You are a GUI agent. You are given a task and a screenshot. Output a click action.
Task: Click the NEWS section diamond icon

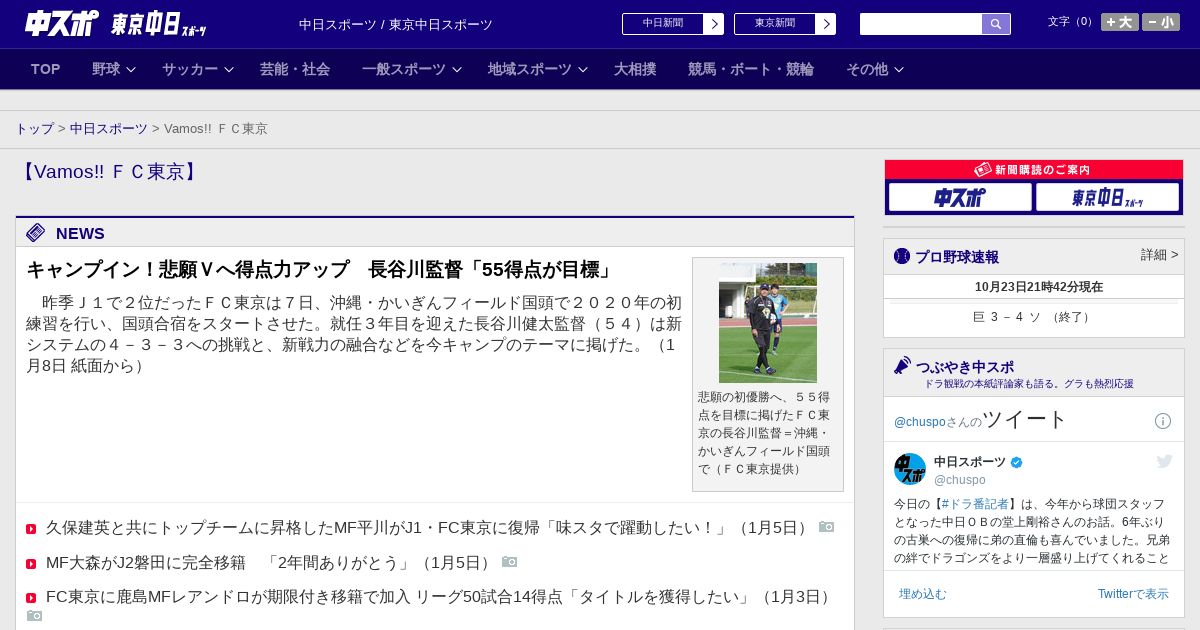pyautogui.click(x=36, y=233)
